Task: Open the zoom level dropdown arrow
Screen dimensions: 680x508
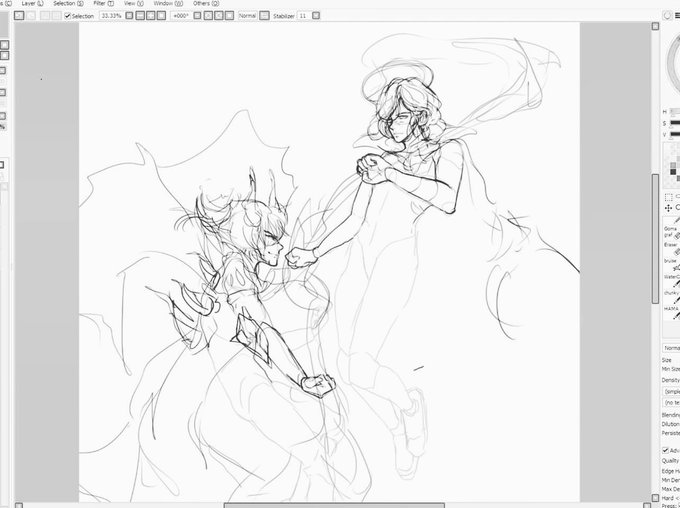Action: click(129, 16)
